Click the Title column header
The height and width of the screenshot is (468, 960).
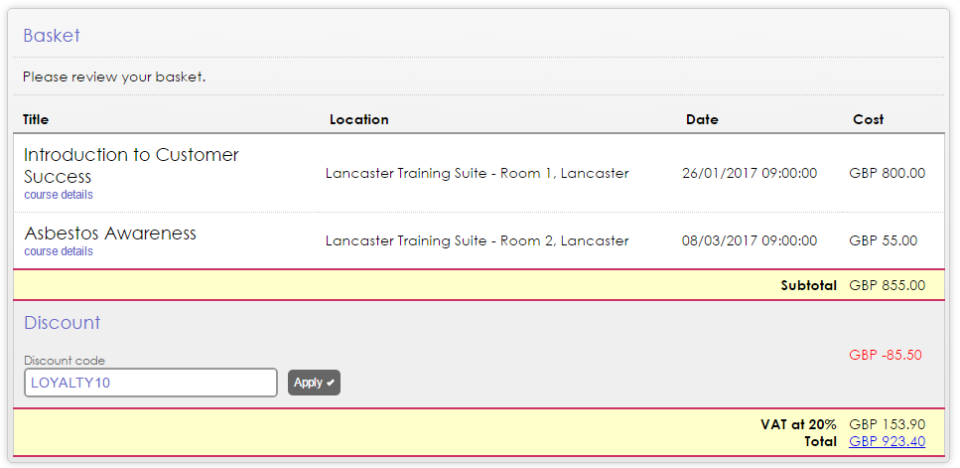(x=36, y=119)
